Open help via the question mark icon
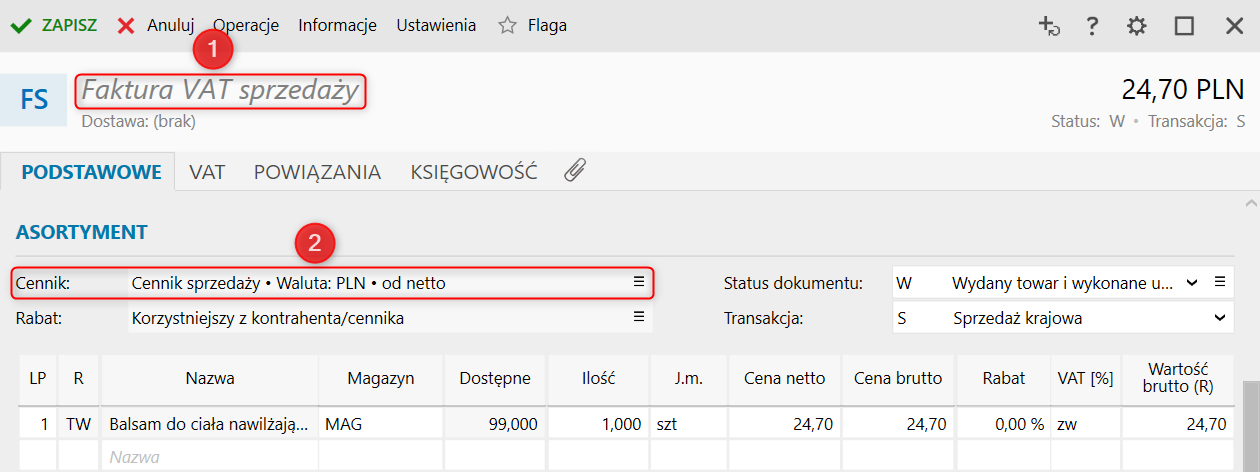Viewport: 1260px width, 472px height. (1093, 27)
